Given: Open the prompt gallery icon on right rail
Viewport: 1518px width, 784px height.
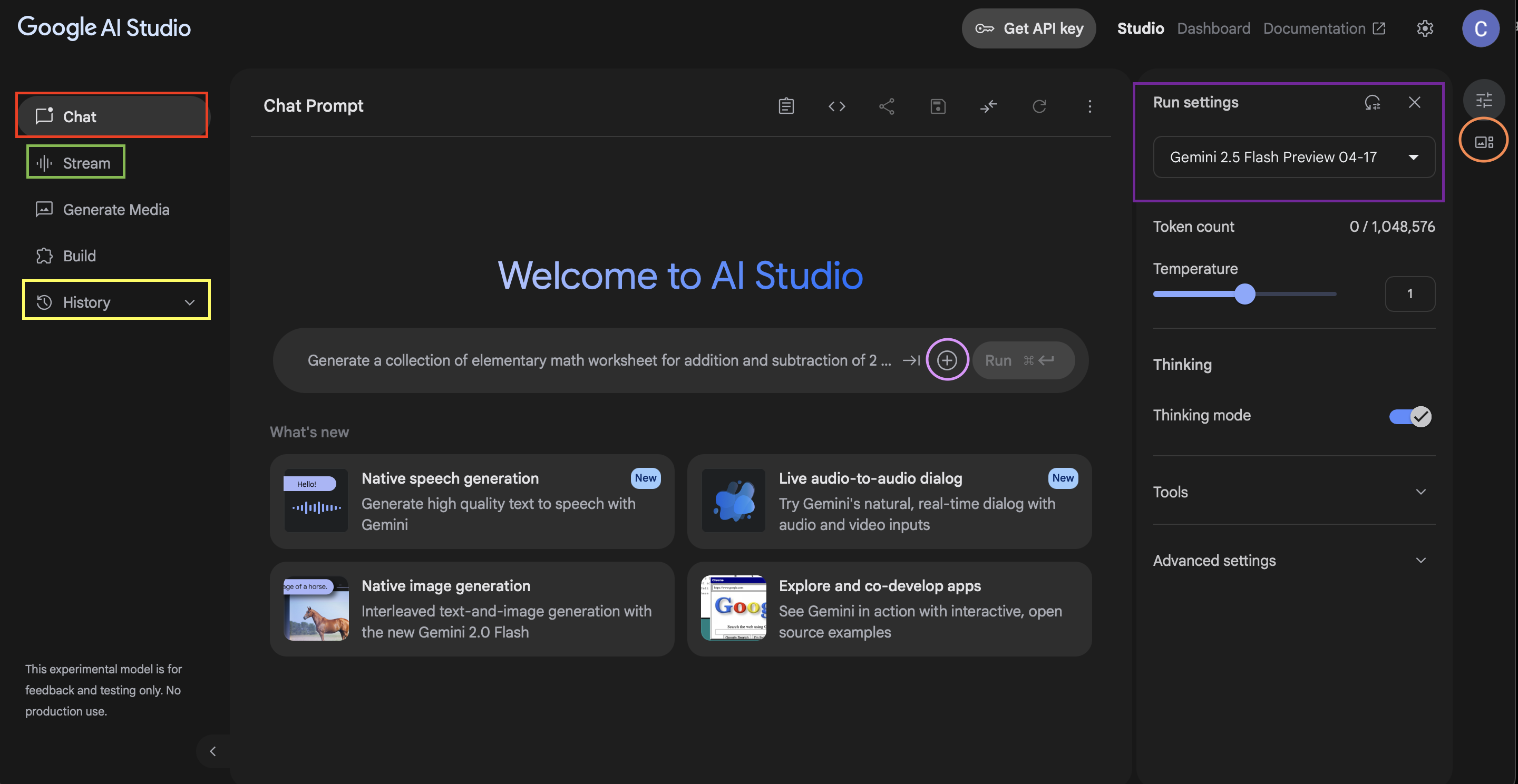Looking at the screenshot, I should [x=1483, y=141].
